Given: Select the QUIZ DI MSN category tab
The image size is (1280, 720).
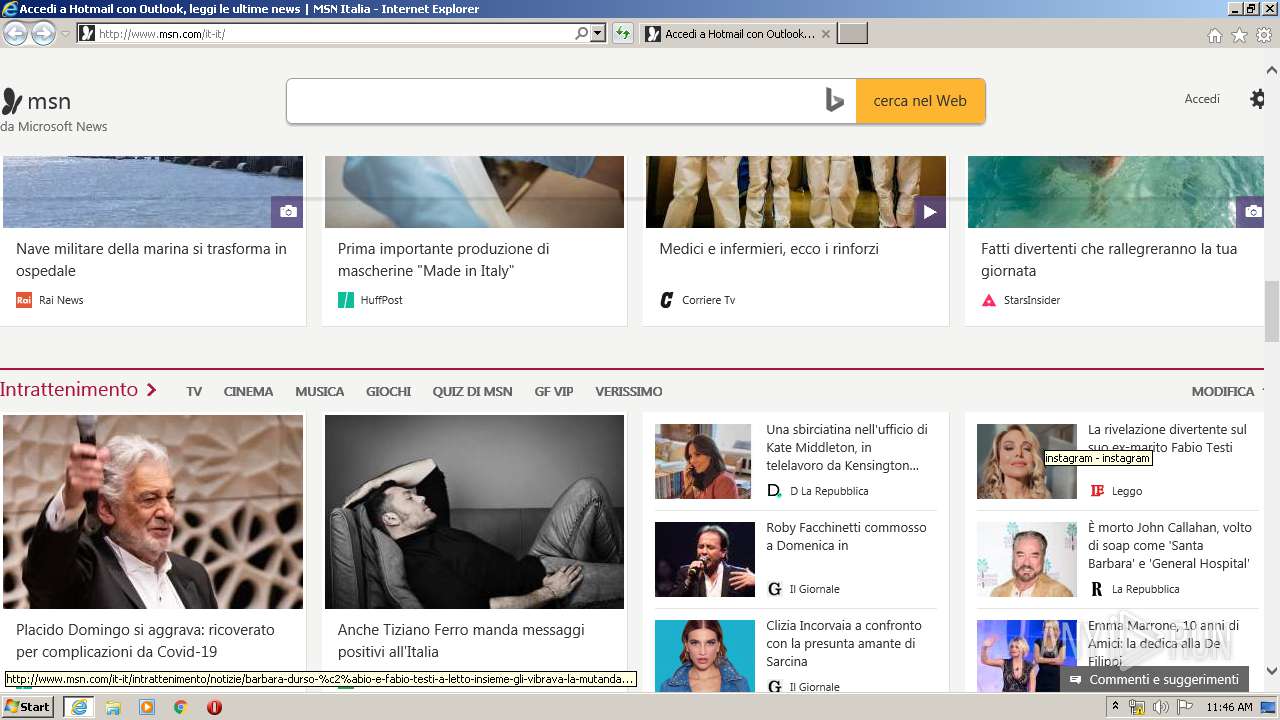Looking at the screenshot, I should coord(472,392).
